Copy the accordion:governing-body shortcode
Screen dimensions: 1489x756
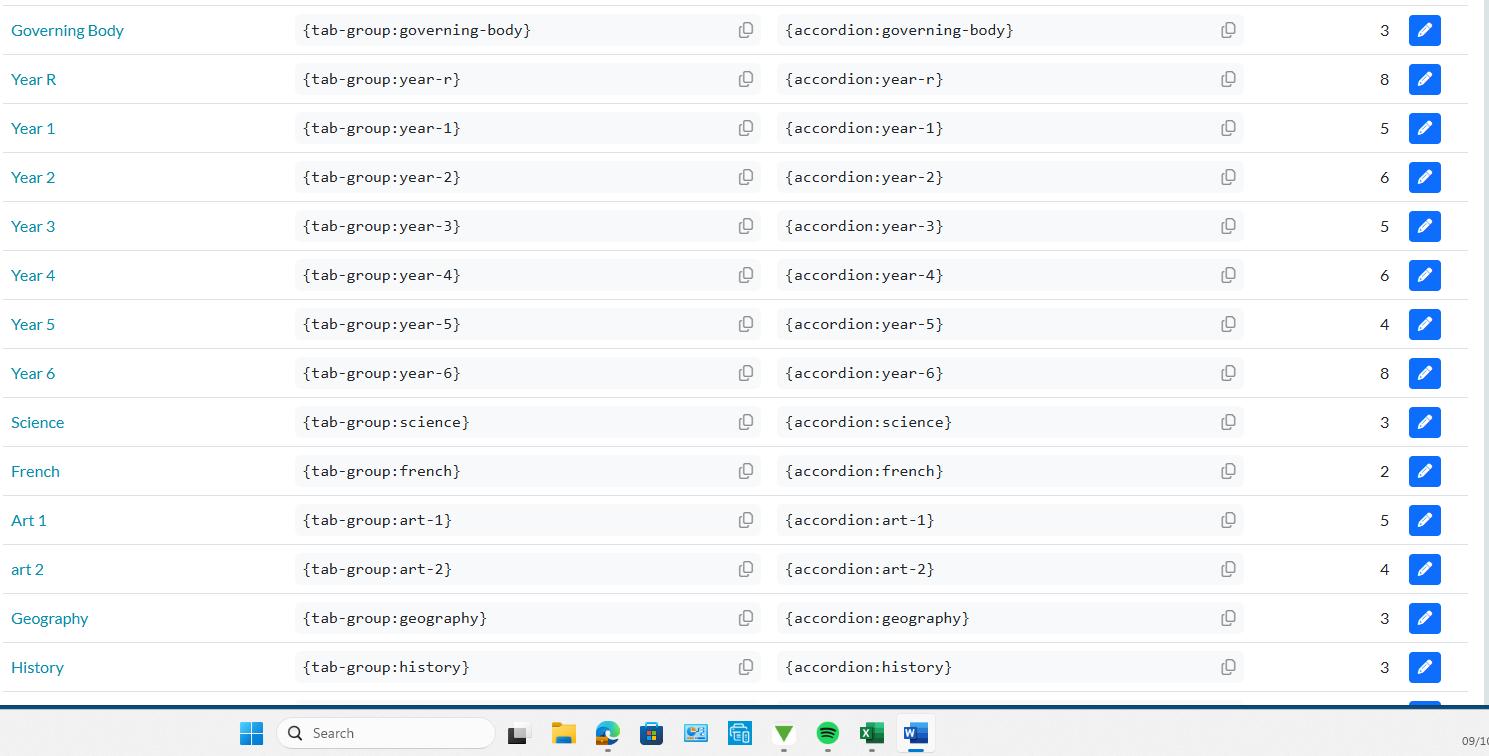click(1228, 30)
